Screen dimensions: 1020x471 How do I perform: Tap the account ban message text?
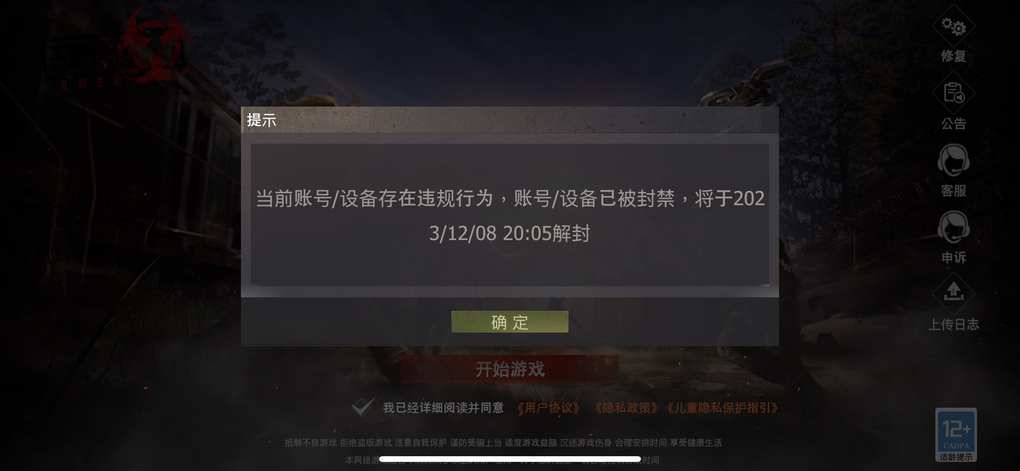point(510,216)
